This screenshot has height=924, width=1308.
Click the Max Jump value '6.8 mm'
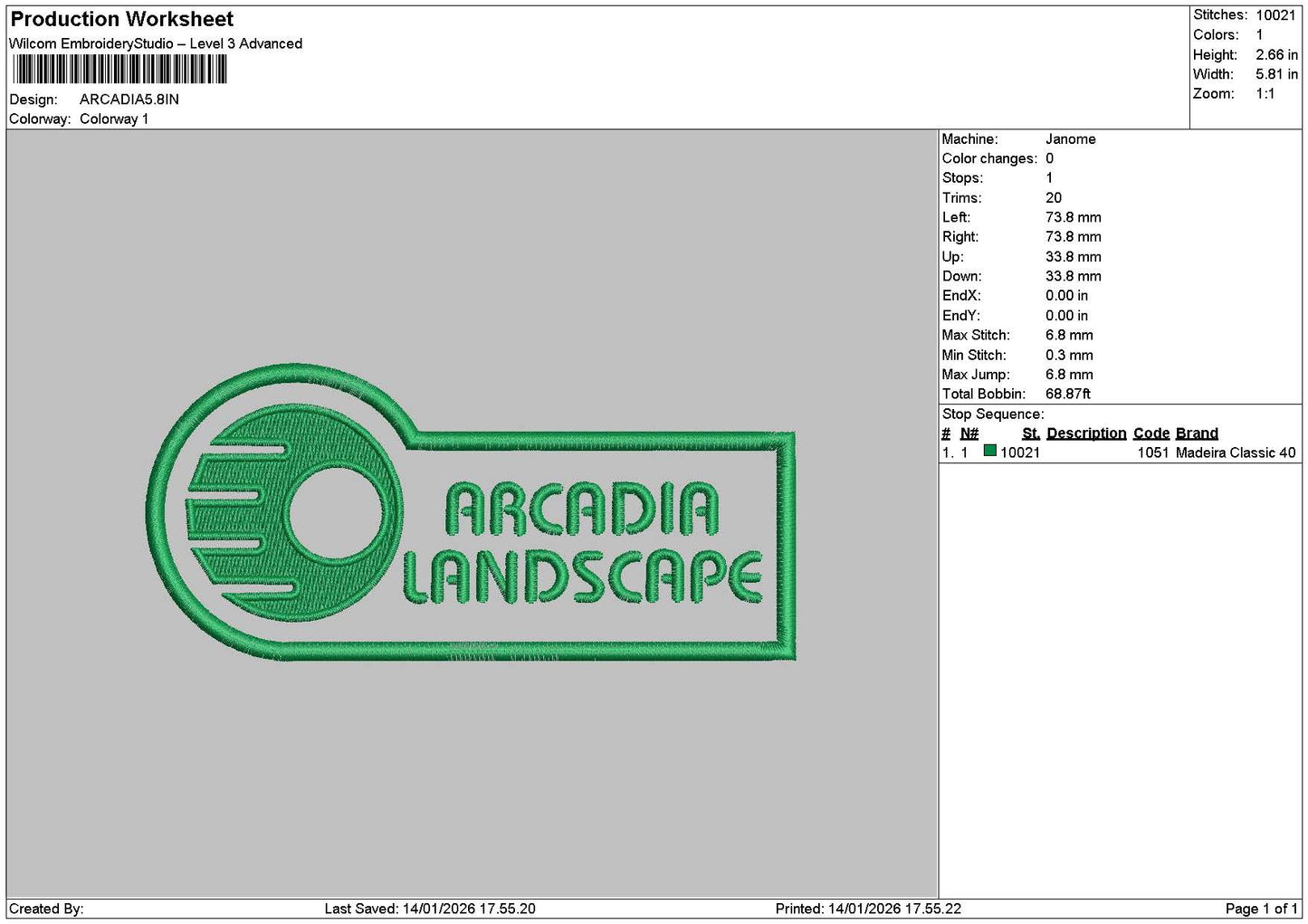coord(1069,375)
